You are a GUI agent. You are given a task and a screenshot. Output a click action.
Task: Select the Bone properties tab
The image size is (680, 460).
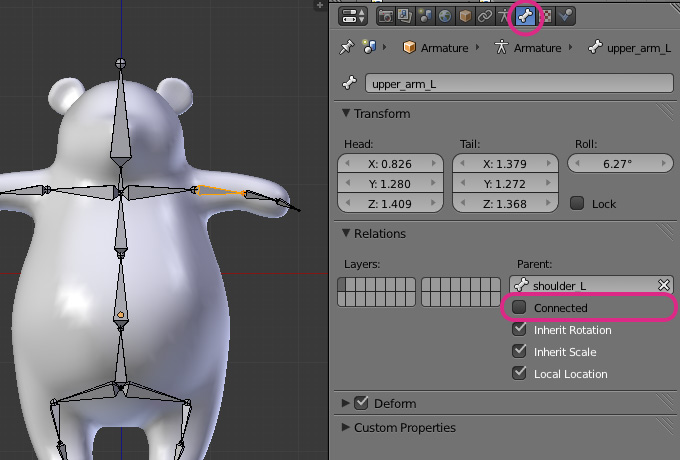[525, 16]
